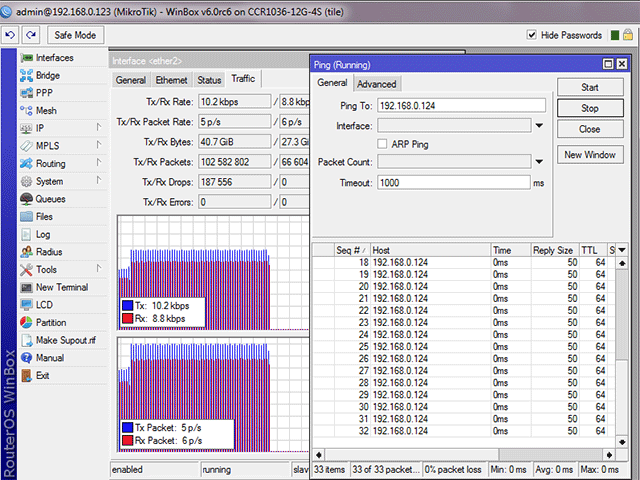The height and width of the screenshot is (480, 640).
Task: Click the Host column header
Action: coord(430,250)
